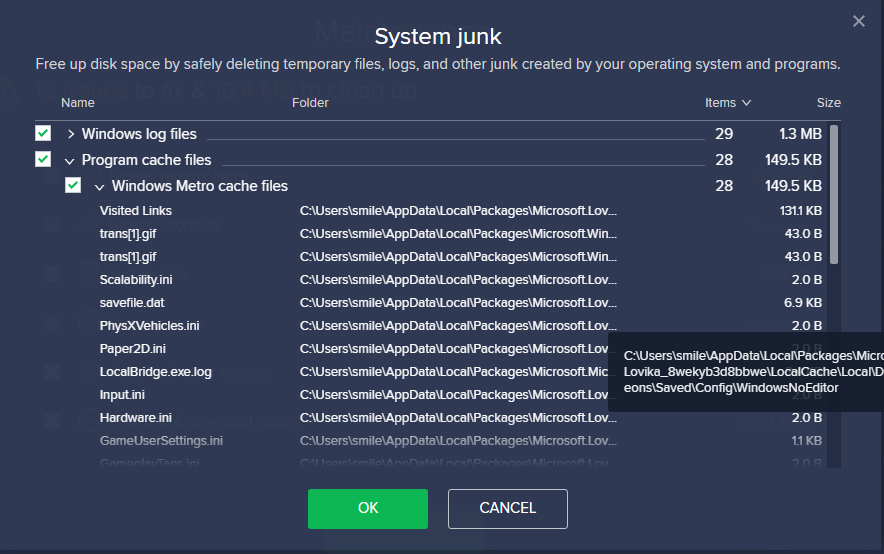The width and height of the screenshot is (884, 554).
Task: Expand the Windows log files group
Action: [70, 134]
